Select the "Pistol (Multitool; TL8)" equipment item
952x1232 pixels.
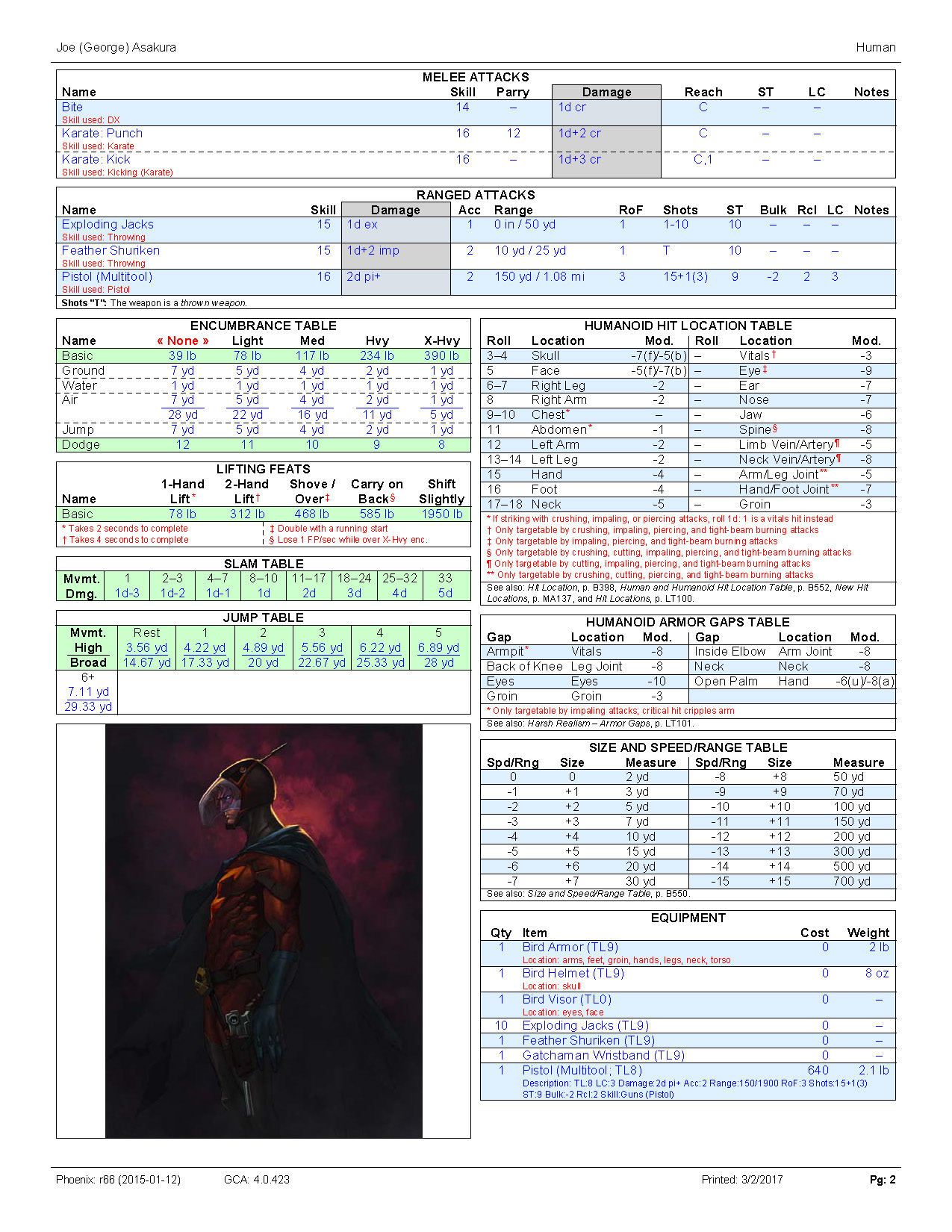coord(582,1071)
